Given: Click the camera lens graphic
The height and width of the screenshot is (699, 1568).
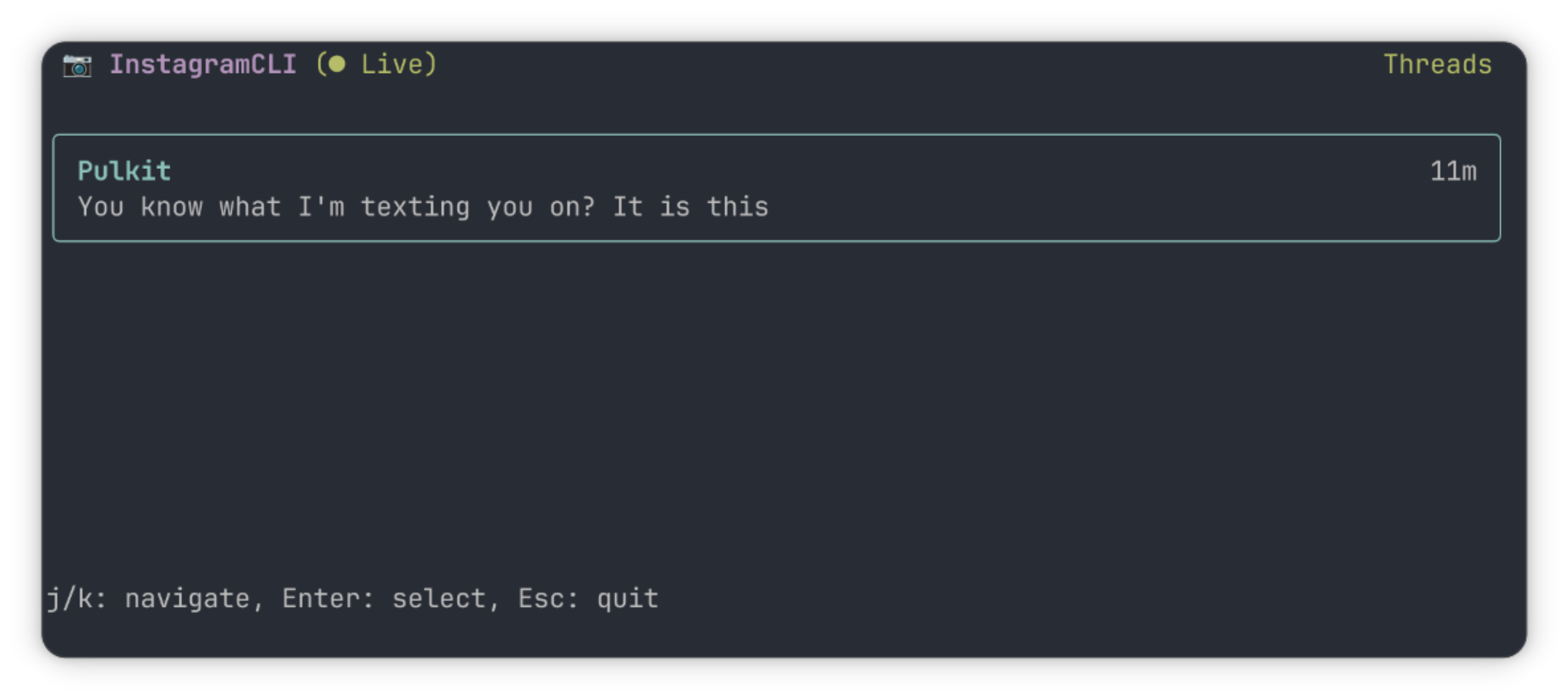Looking at the screenshot, I should click(x=77, y=66).
